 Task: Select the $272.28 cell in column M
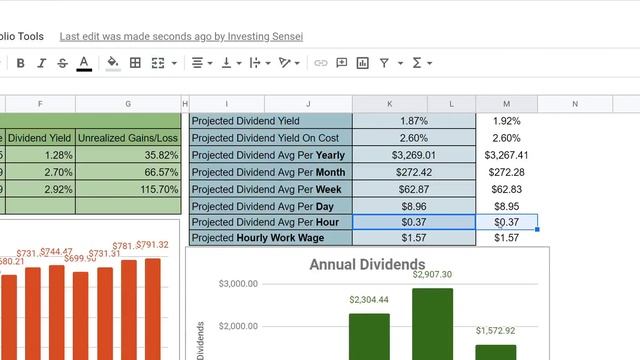coord(507,172)
